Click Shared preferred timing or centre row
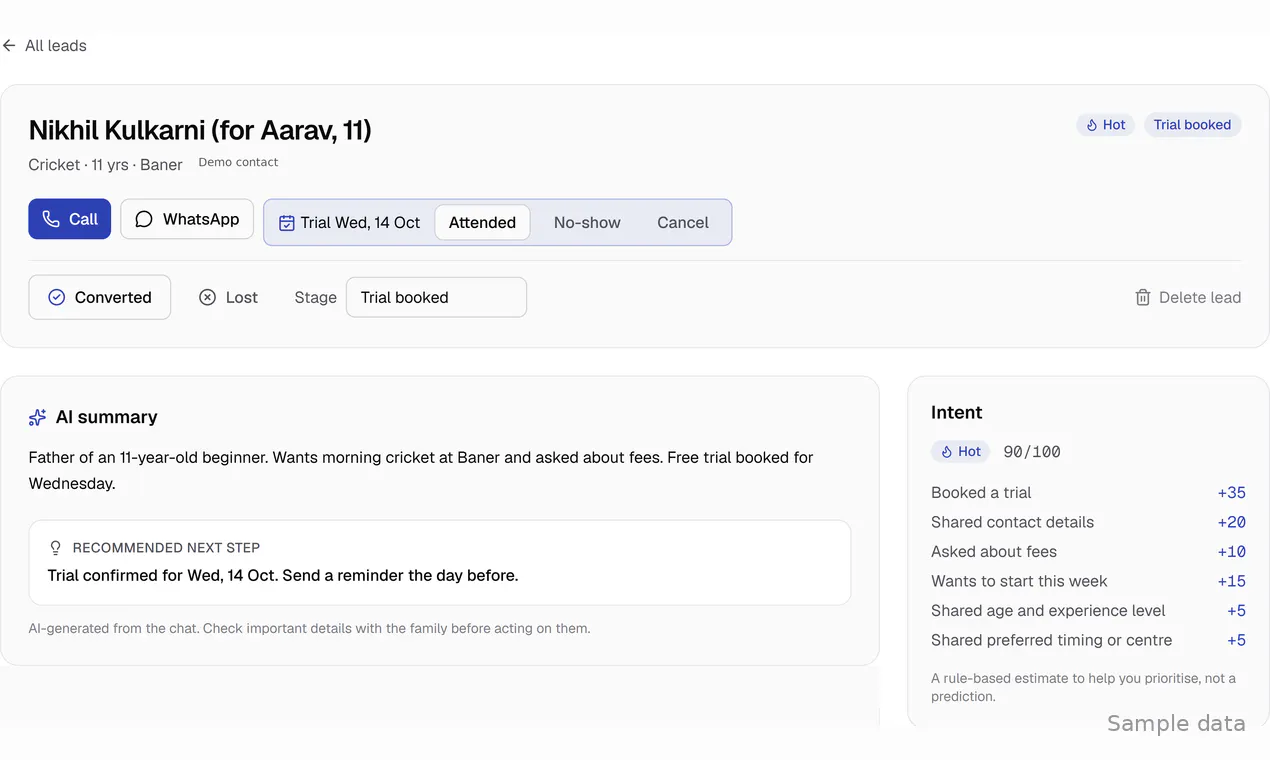Screen dimensions: 1270x760 coord(1088,640)
